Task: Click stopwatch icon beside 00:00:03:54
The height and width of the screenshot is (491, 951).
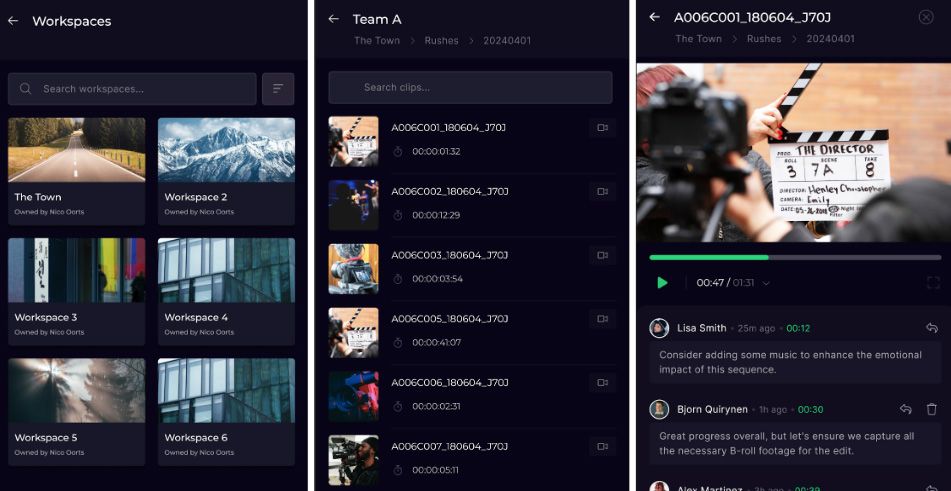Action: click(x=398, y=279)
